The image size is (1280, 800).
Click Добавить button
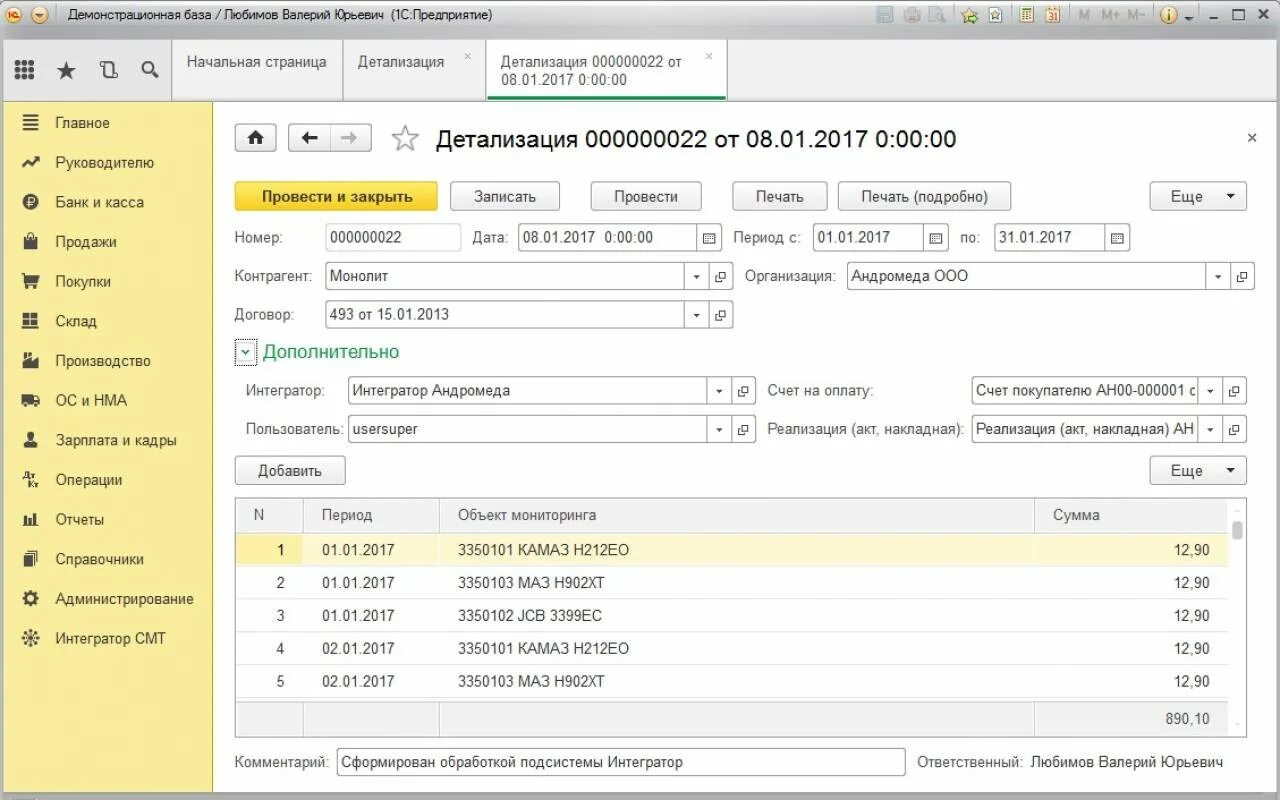pos(290,471)
